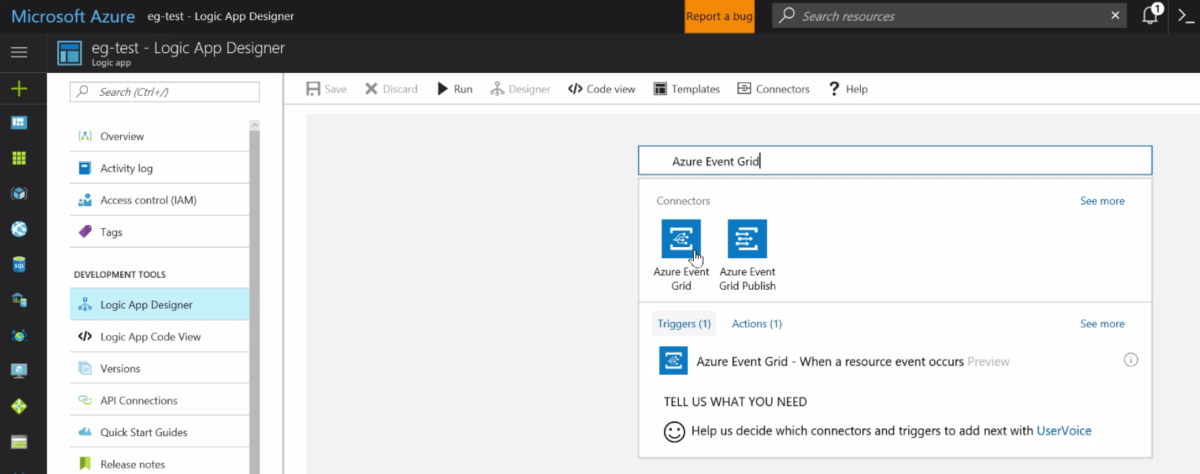Run the logic app
This screenshot has height=474, width=1200.
coord(454,89)
